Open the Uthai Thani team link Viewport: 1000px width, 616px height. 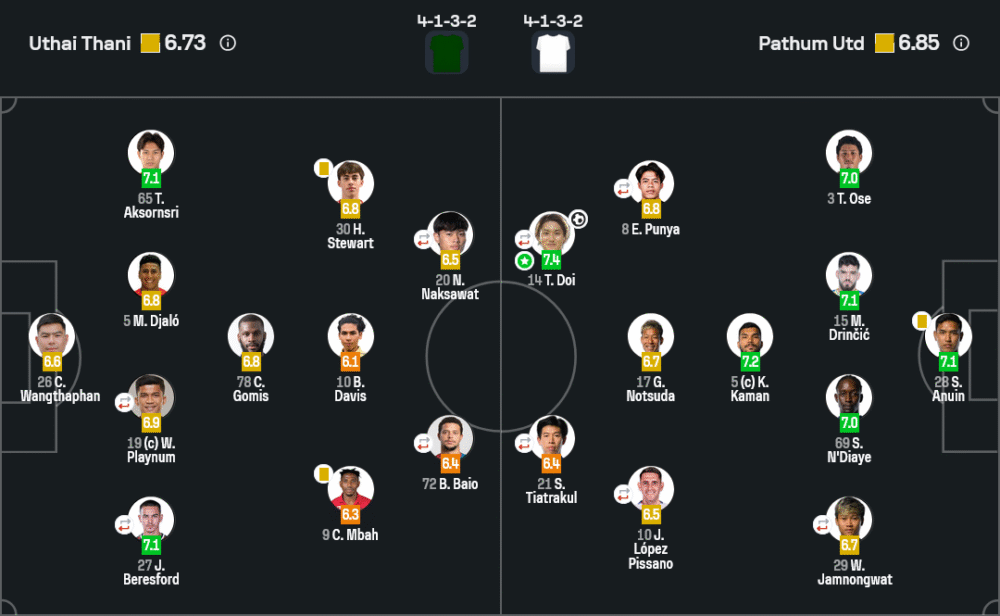[80, 43]
